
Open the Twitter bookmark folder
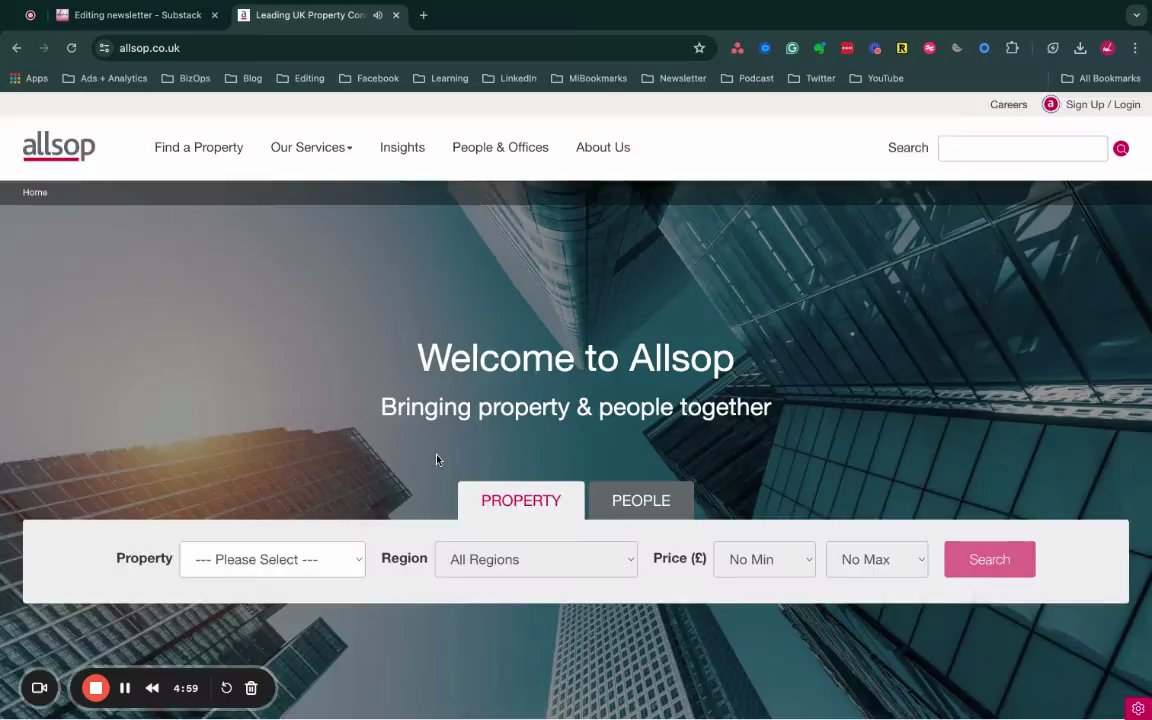[x=811, y=78]
